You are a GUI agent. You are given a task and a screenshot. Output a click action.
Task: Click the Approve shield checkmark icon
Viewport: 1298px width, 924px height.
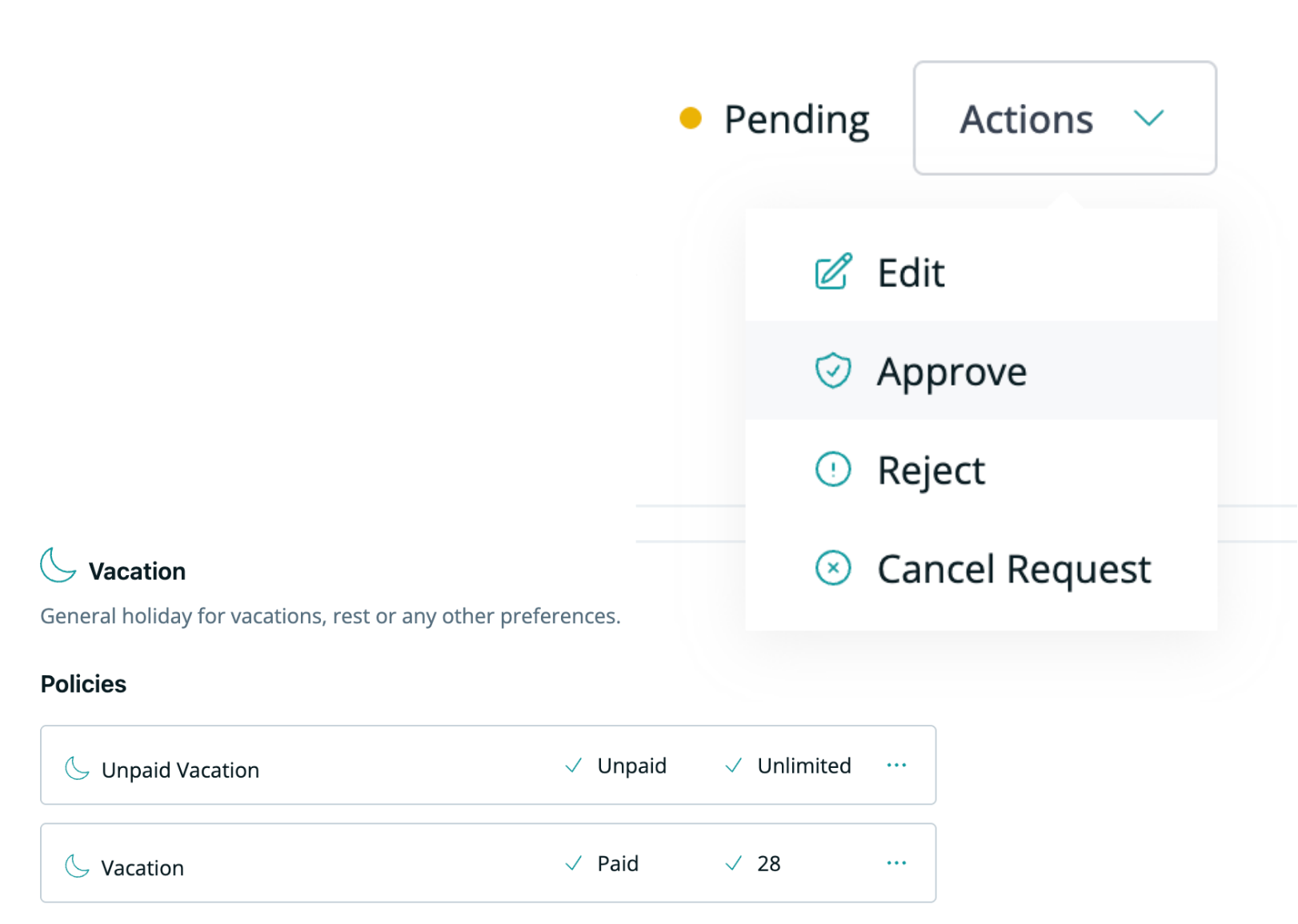[x=833, y=370]
